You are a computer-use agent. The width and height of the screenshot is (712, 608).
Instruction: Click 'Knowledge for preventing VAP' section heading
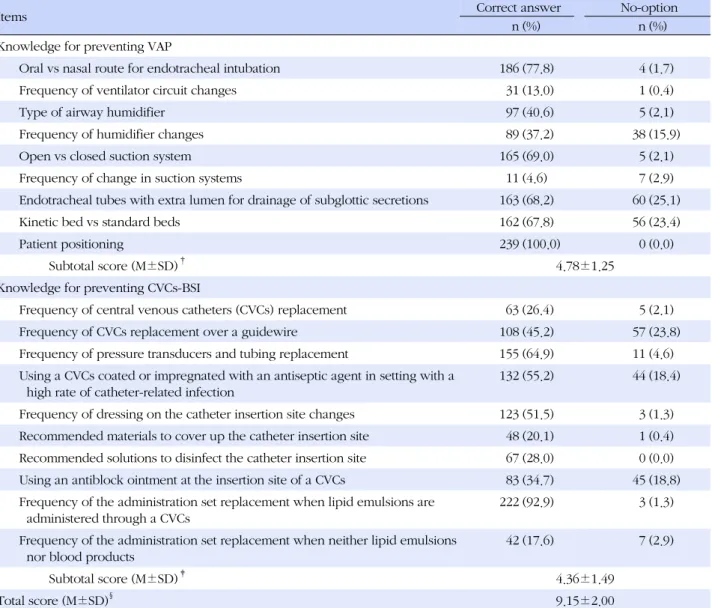[85, 46]
